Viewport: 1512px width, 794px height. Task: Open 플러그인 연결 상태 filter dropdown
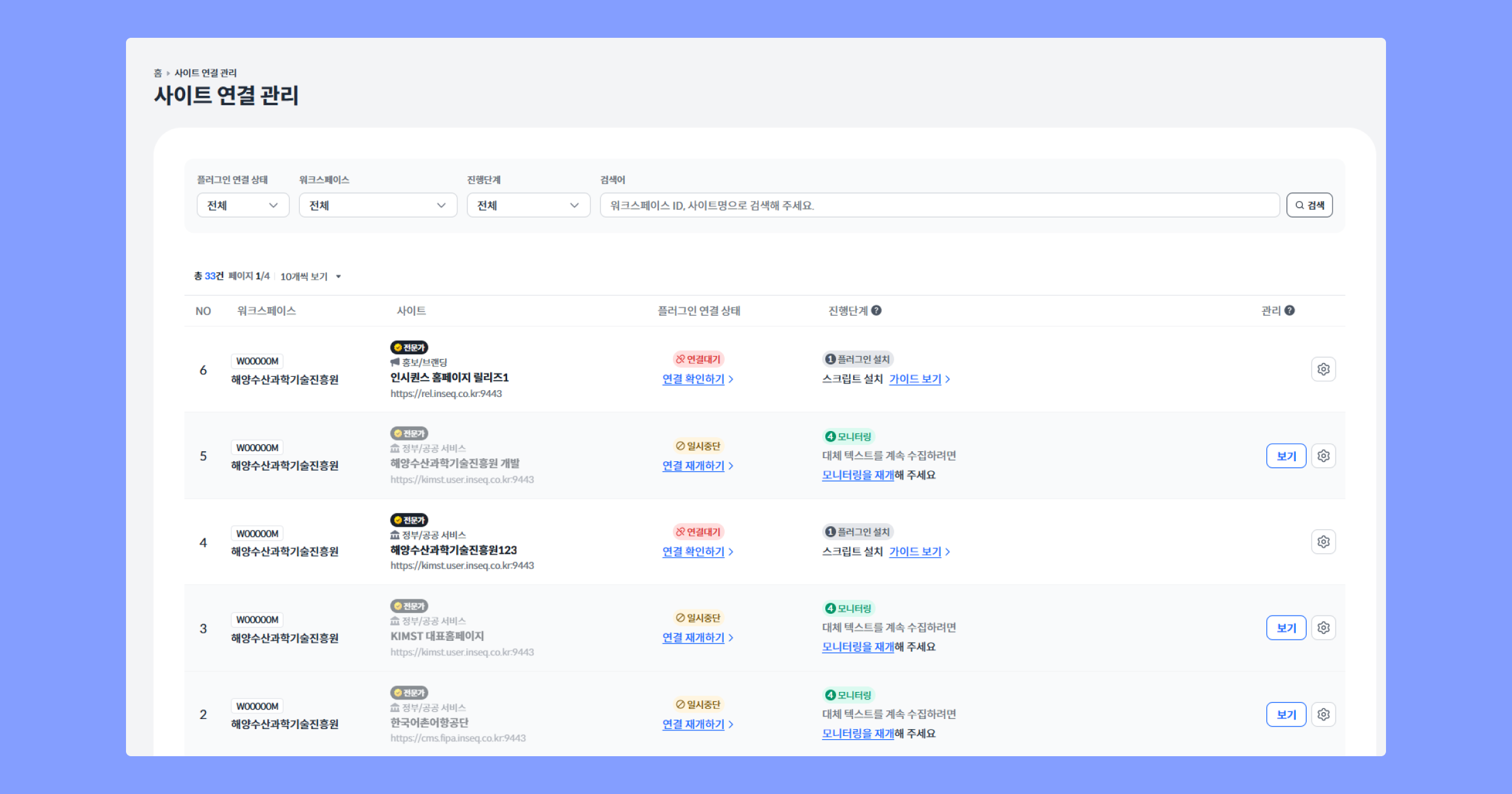tap(243, 205)
